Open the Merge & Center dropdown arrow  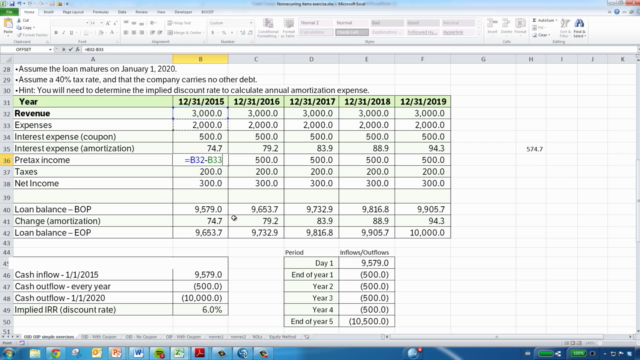pyautogui.click(x=204, y=33)
